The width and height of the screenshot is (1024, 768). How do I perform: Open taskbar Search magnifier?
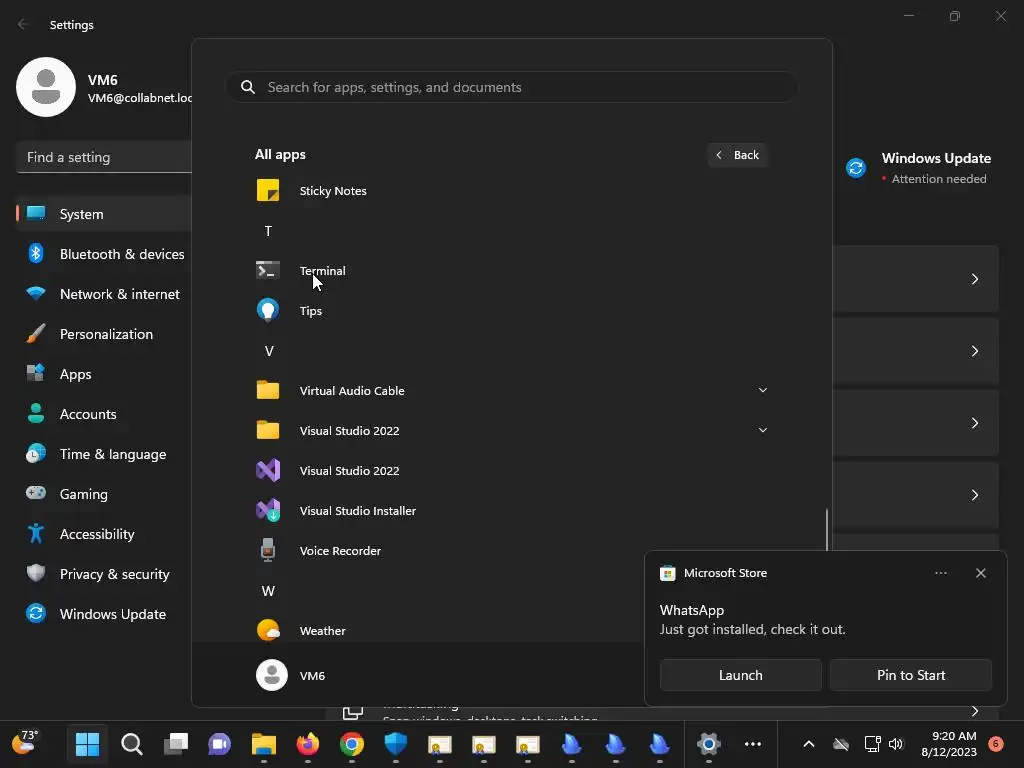[132, 744]
